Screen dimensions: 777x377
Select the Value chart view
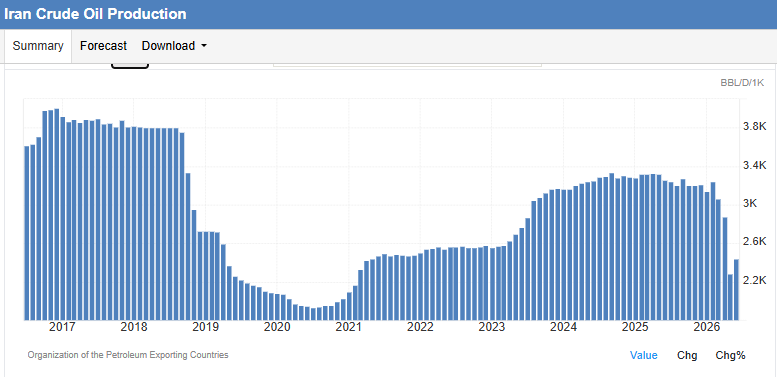(x=644, y=355)
